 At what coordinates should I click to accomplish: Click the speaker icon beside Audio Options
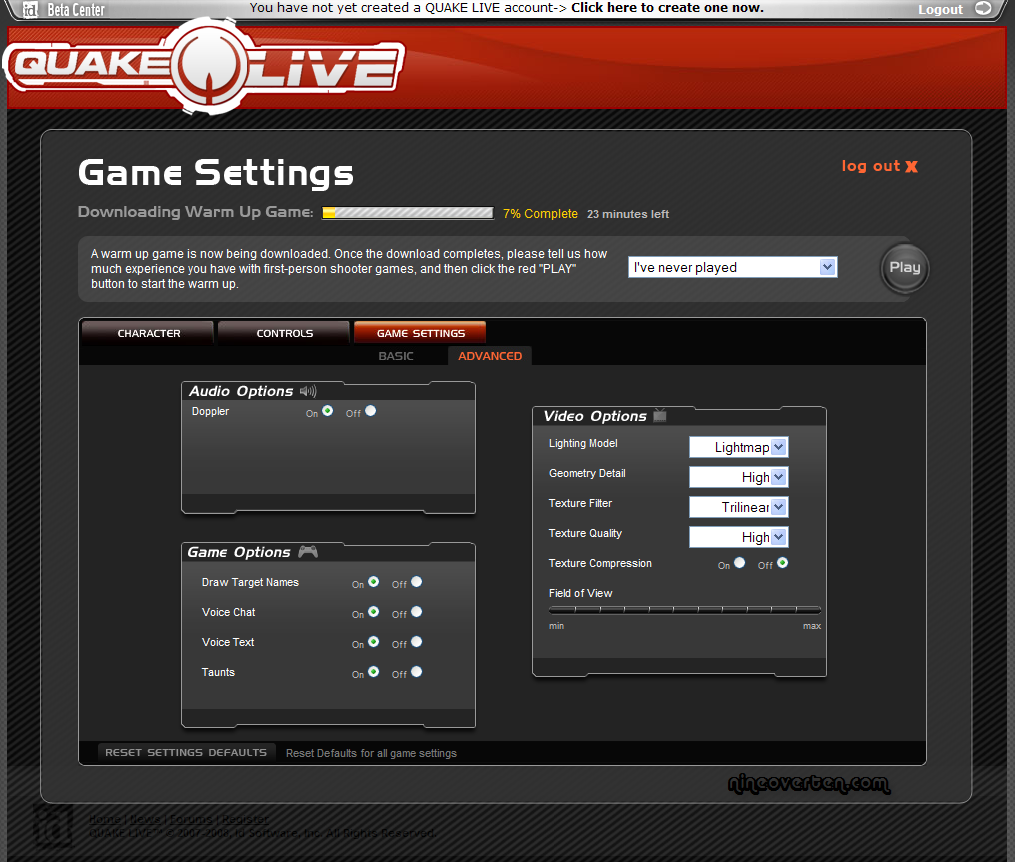[308, 391]
